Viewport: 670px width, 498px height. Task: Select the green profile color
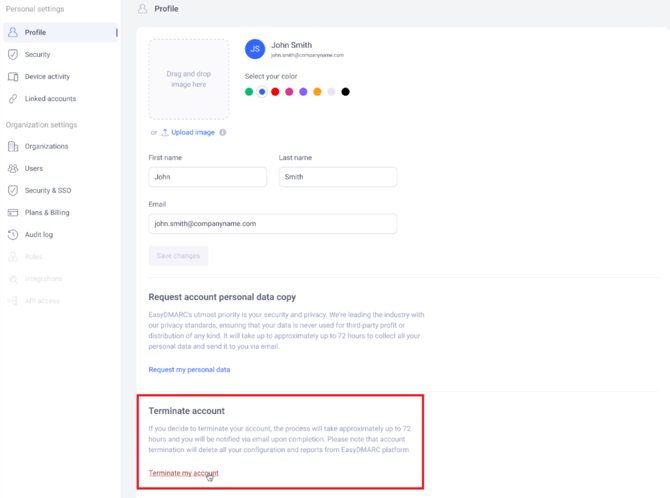(249, 92)
